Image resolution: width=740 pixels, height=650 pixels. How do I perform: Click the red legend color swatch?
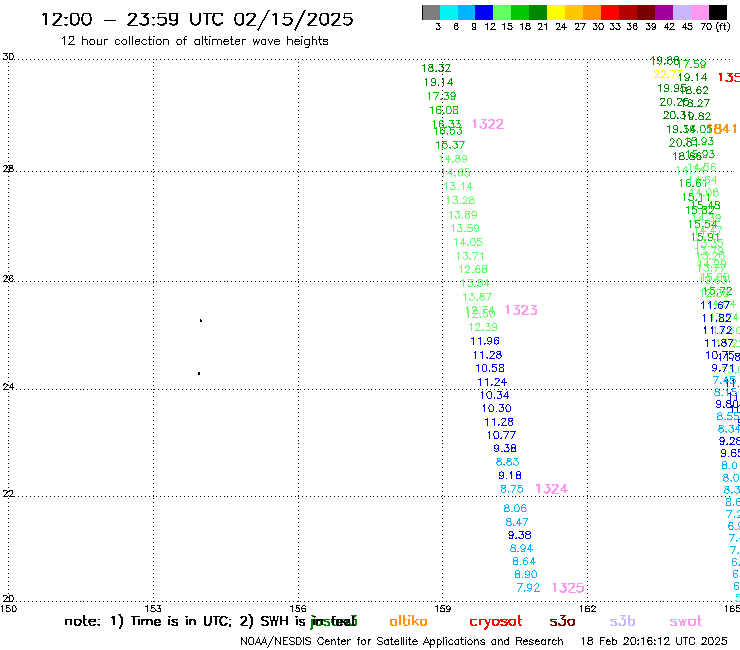pyautogui.click(x=610, y=12)
